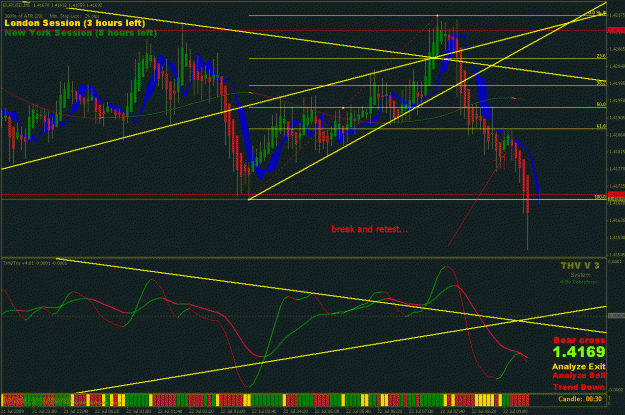Click the 'THV V 3' indicator title
The height and width of the screenshot is (415, 625).
580,266
